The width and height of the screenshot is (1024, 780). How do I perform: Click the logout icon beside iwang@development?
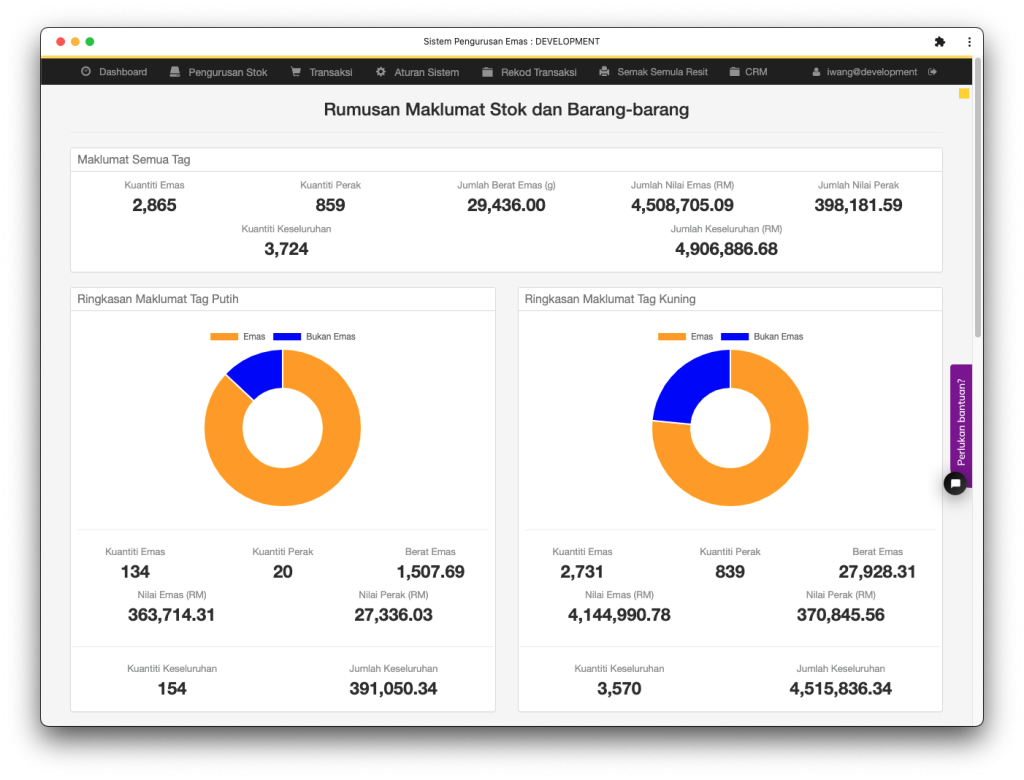pyautogui.click(x=932, y=72)
